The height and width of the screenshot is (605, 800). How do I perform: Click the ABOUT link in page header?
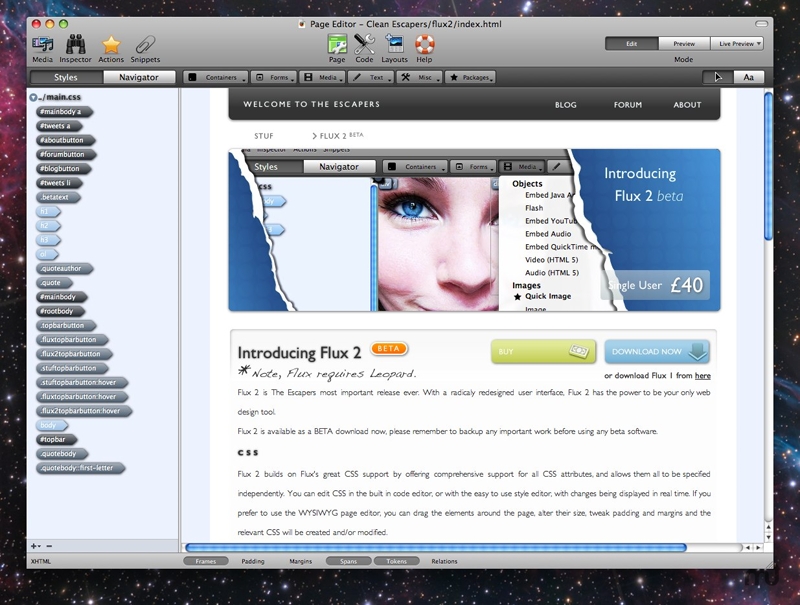(687, 105)
